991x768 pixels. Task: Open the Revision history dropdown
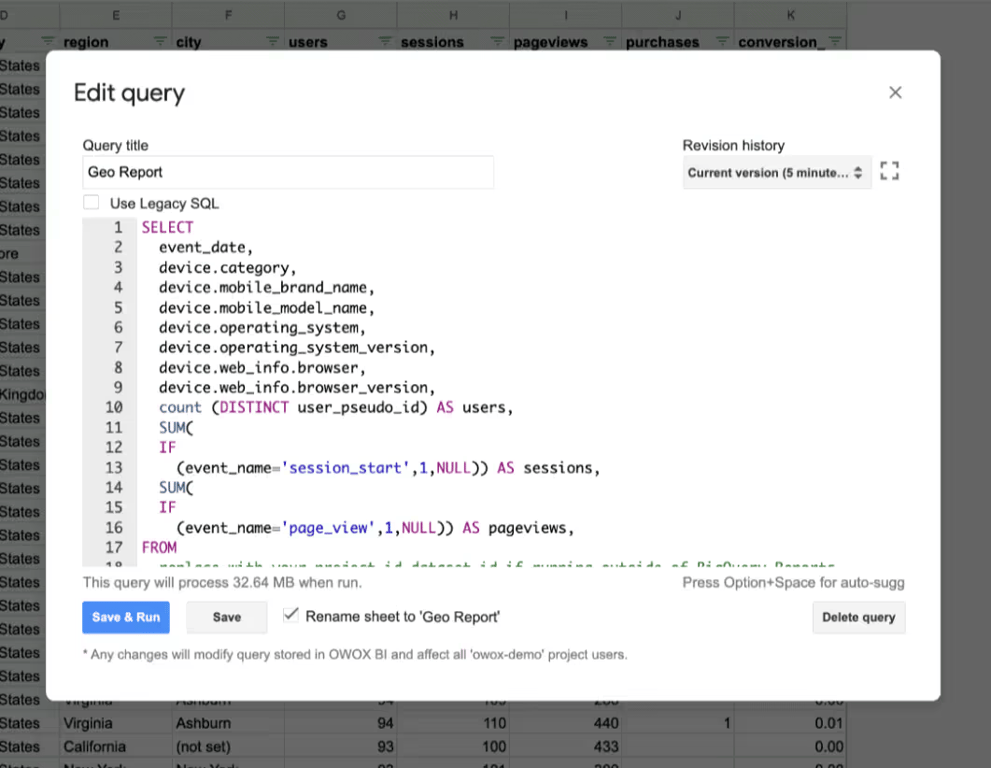(x=777, y=173)
